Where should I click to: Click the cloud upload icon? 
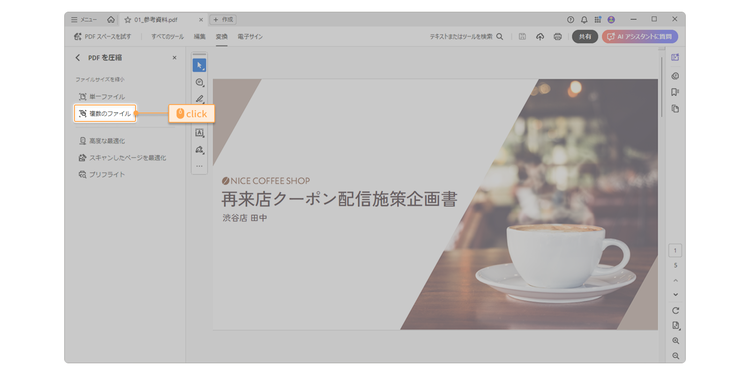pos(540,36)
